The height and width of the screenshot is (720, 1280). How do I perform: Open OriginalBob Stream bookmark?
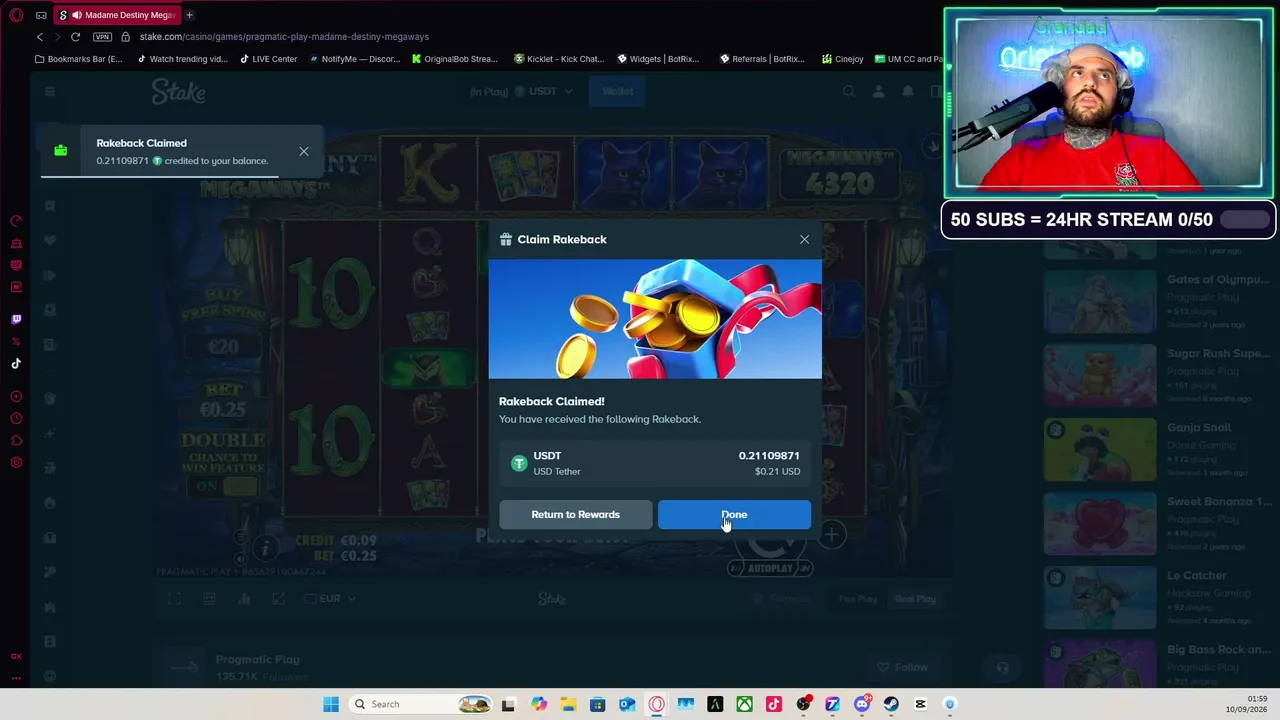pos(454,59)
